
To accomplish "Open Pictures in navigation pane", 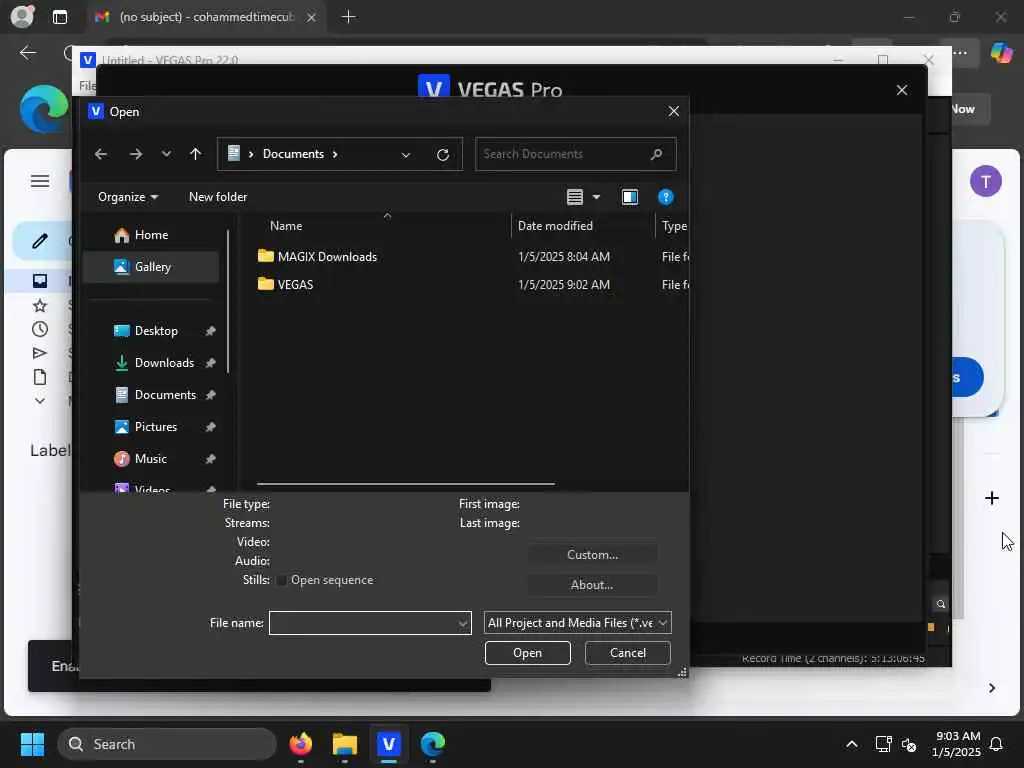I will coord(155,427).
